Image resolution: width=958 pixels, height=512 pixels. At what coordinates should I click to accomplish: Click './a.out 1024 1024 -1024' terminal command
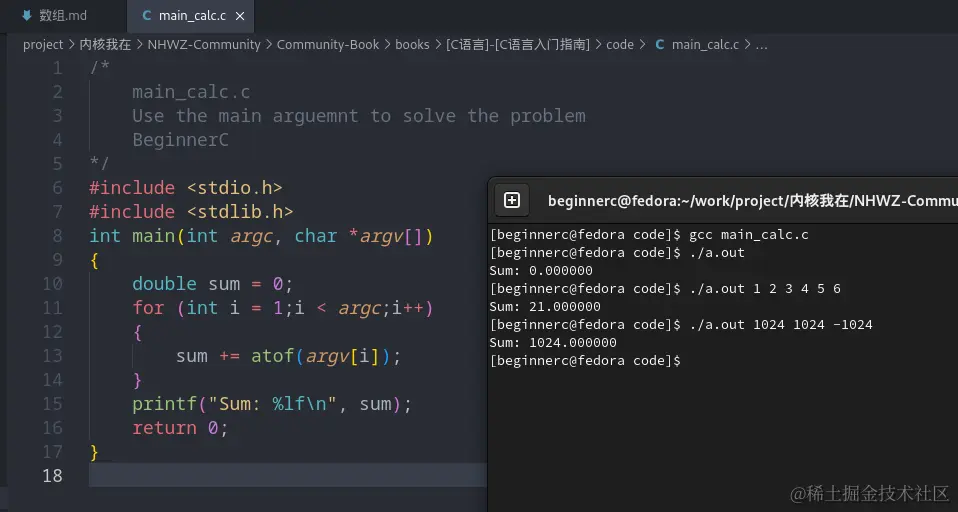[781, 325]
